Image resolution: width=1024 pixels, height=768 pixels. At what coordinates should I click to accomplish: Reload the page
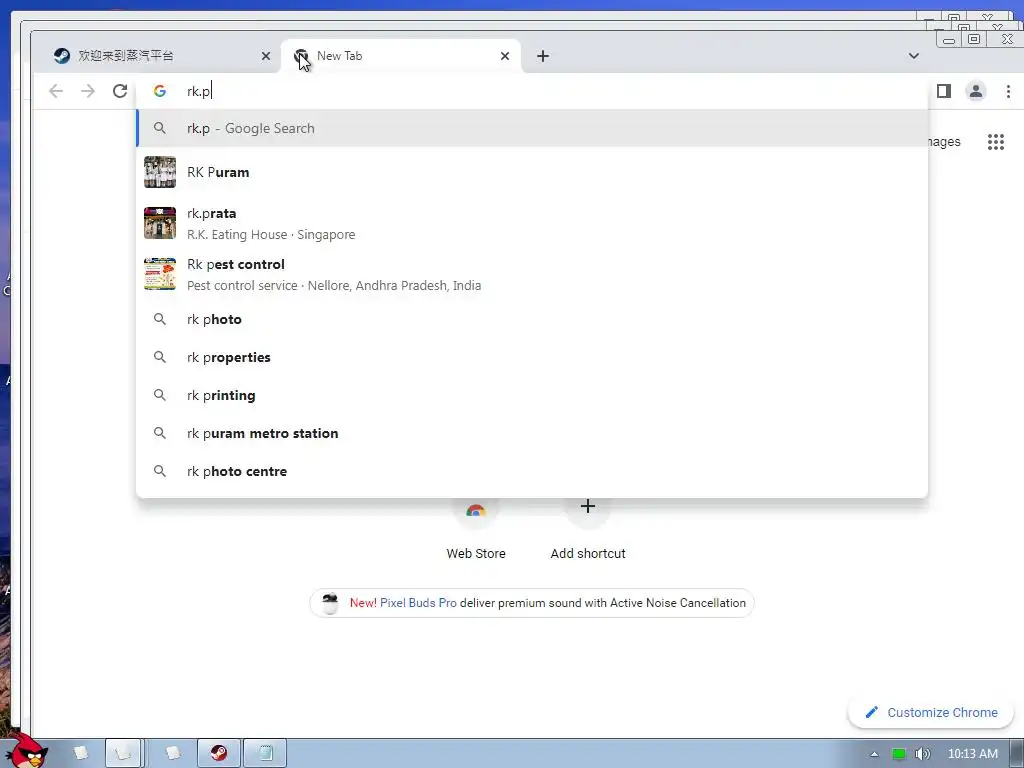[x=120, y=91]
